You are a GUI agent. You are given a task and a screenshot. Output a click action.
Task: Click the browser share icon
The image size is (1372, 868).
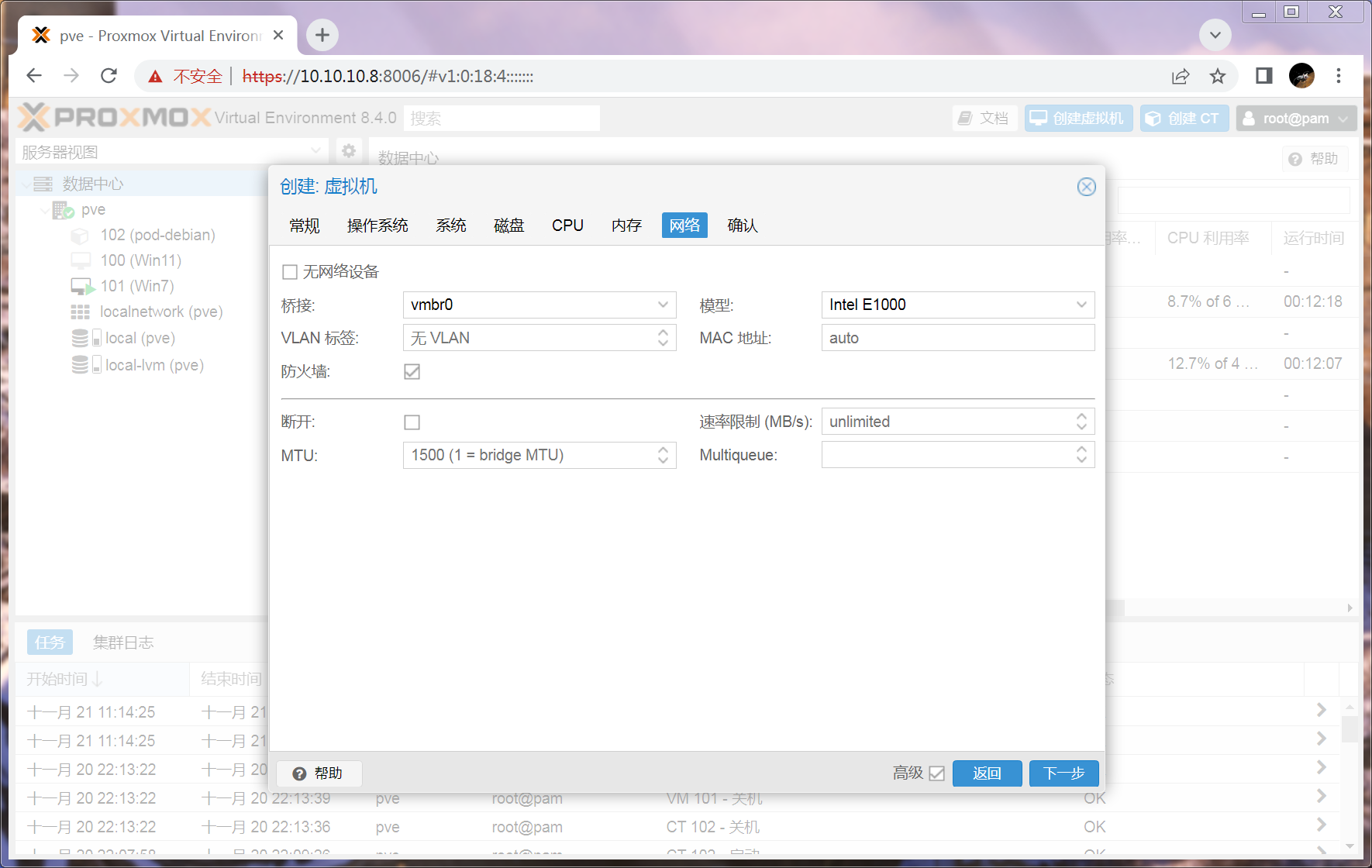pyautogui.click(x=1180, y=76)
